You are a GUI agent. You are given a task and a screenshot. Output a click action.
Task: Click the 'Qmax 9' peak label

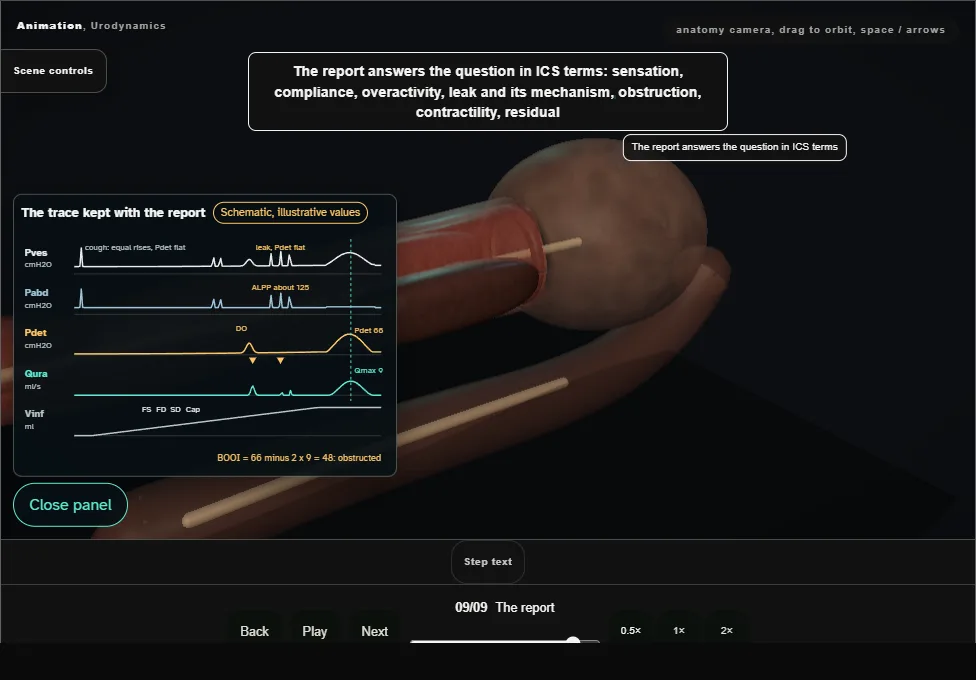[x=368, y=371]
